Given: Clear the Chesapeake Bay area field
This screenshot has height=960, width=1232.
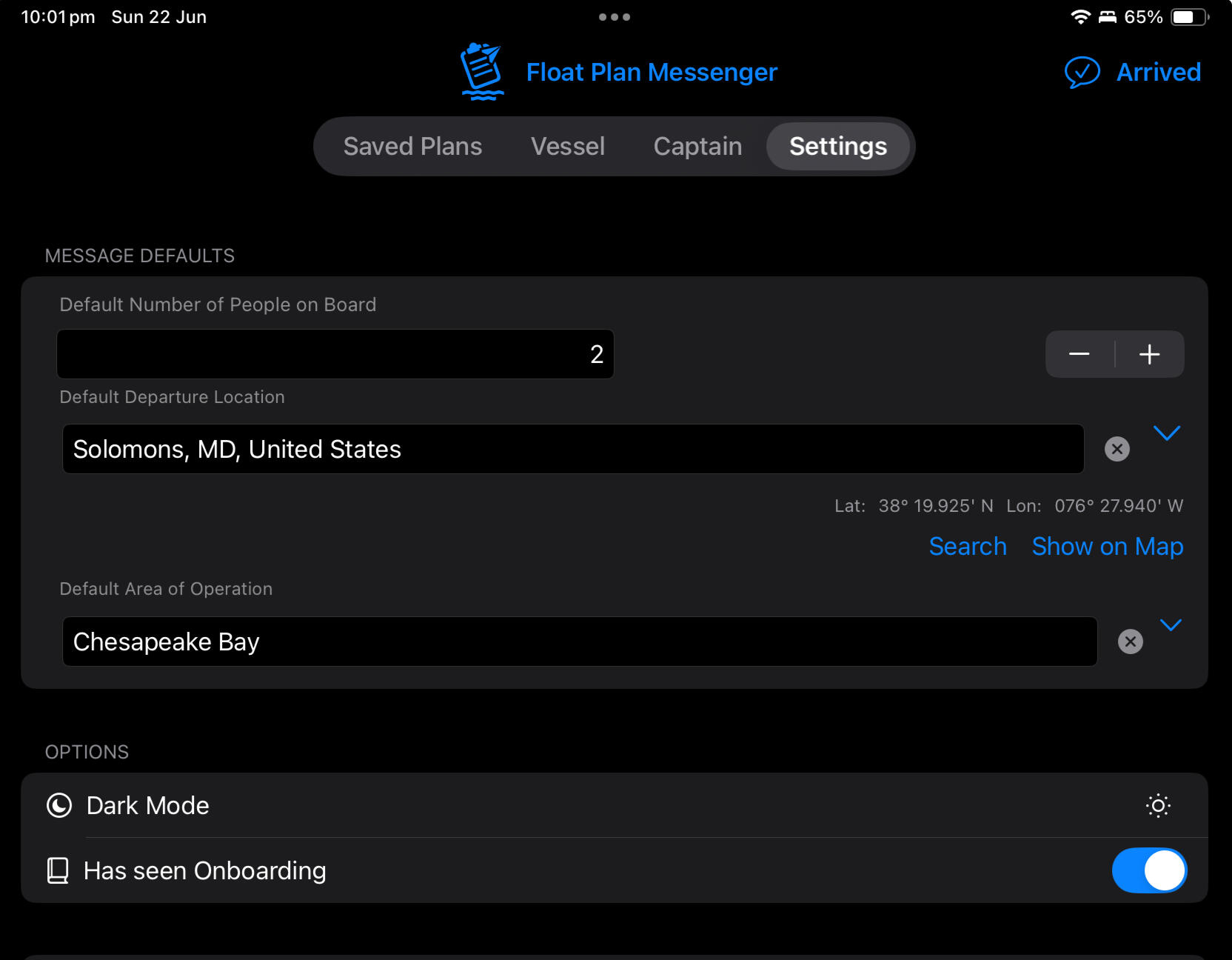Looking at the screenshot, I should click(1130, 641).
